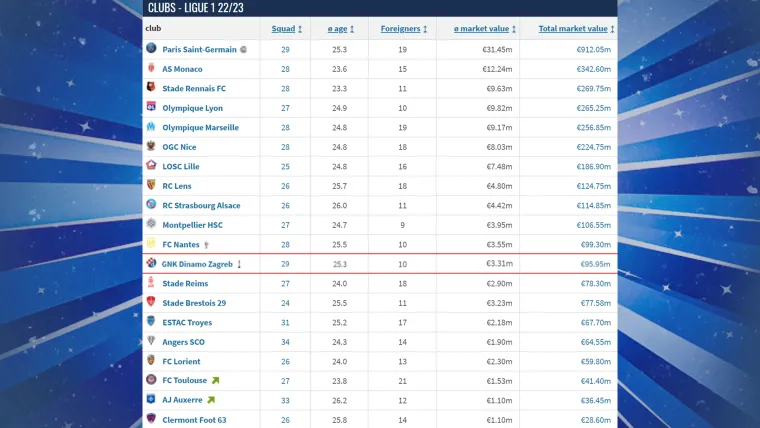Click the Olympique Marseille crest icon

tap(151, 127)
